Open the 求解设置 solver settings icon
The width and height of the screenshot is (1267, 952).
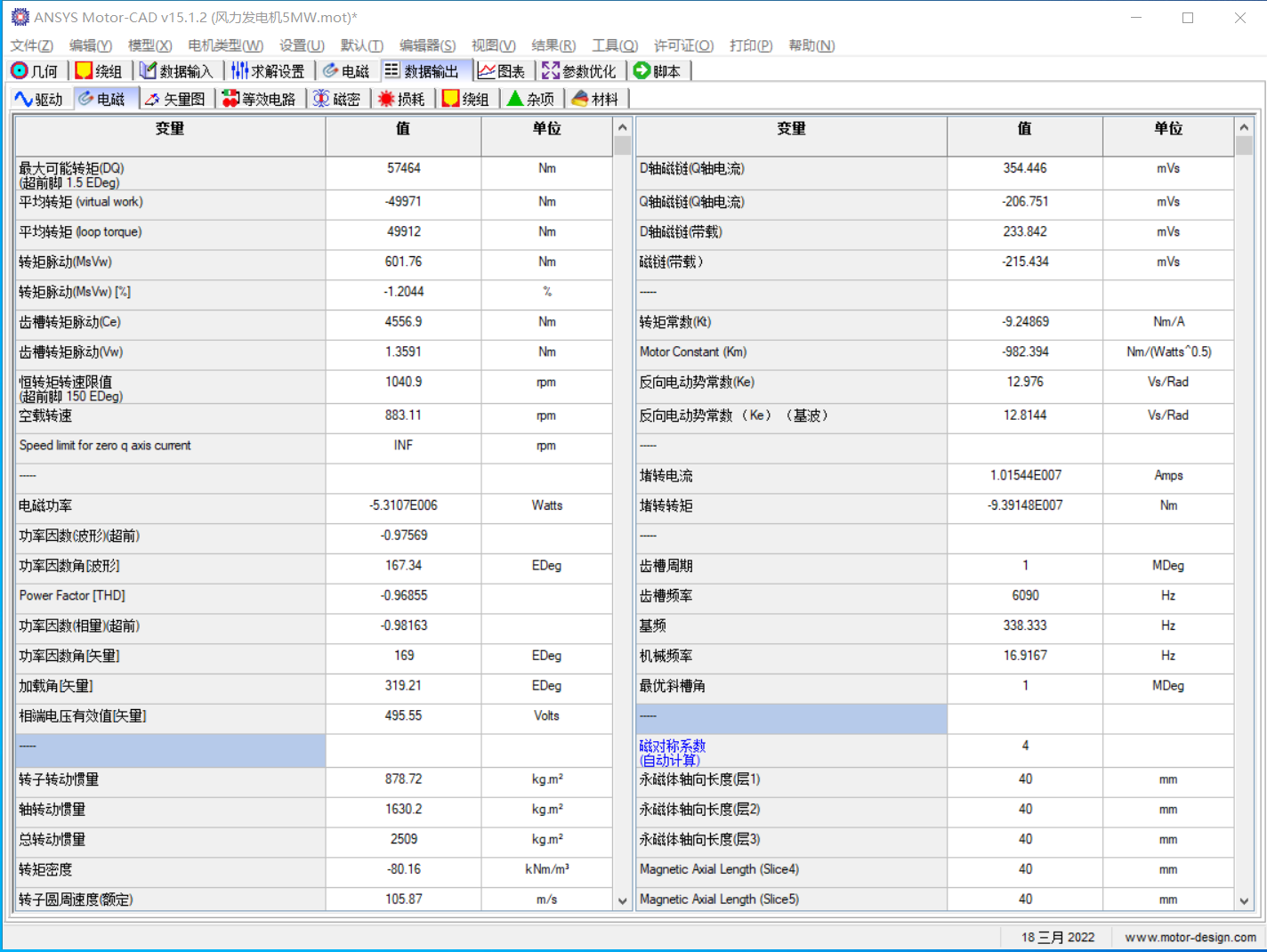[239, 70]
